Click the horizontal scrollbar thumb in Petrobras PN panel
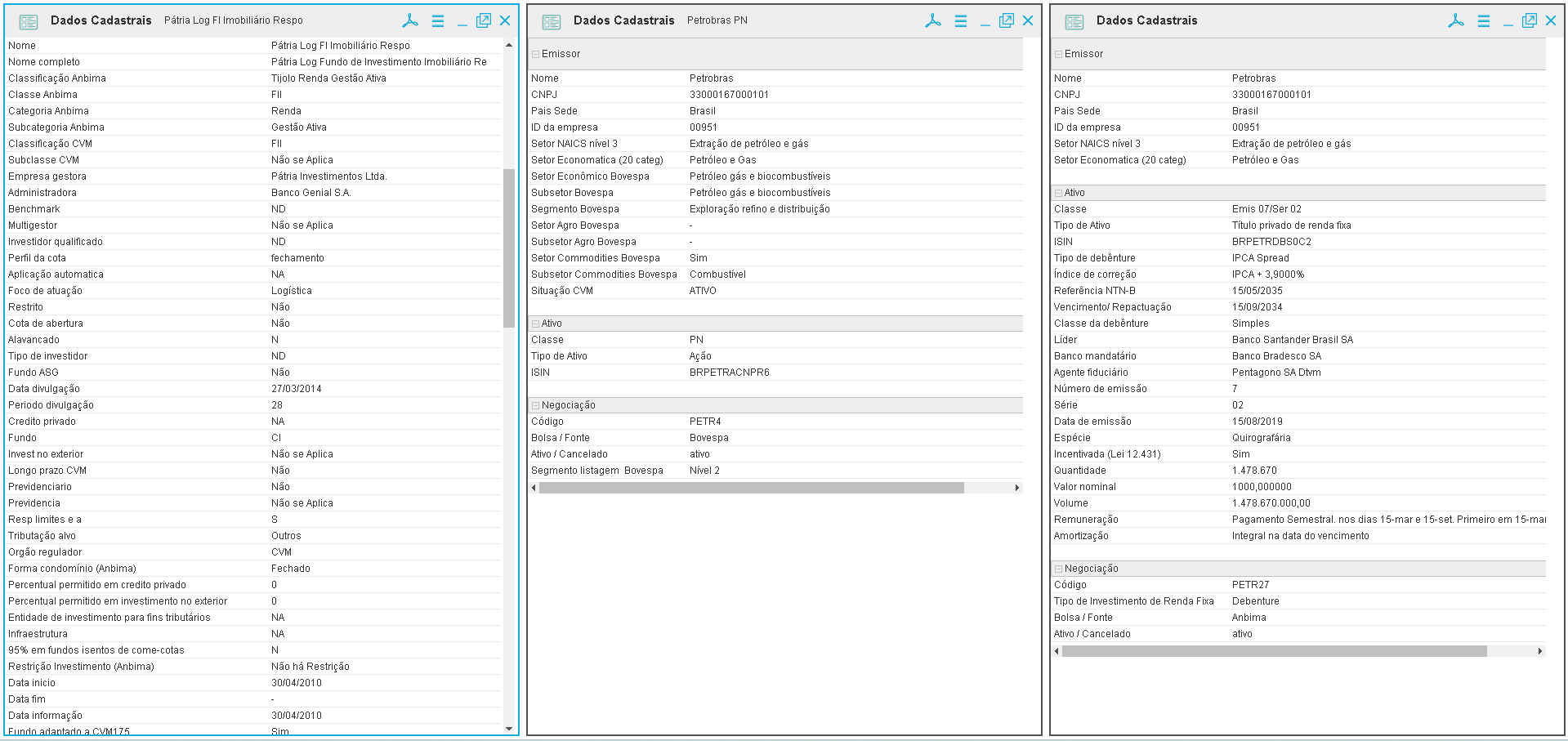 [x=752, y=488]
